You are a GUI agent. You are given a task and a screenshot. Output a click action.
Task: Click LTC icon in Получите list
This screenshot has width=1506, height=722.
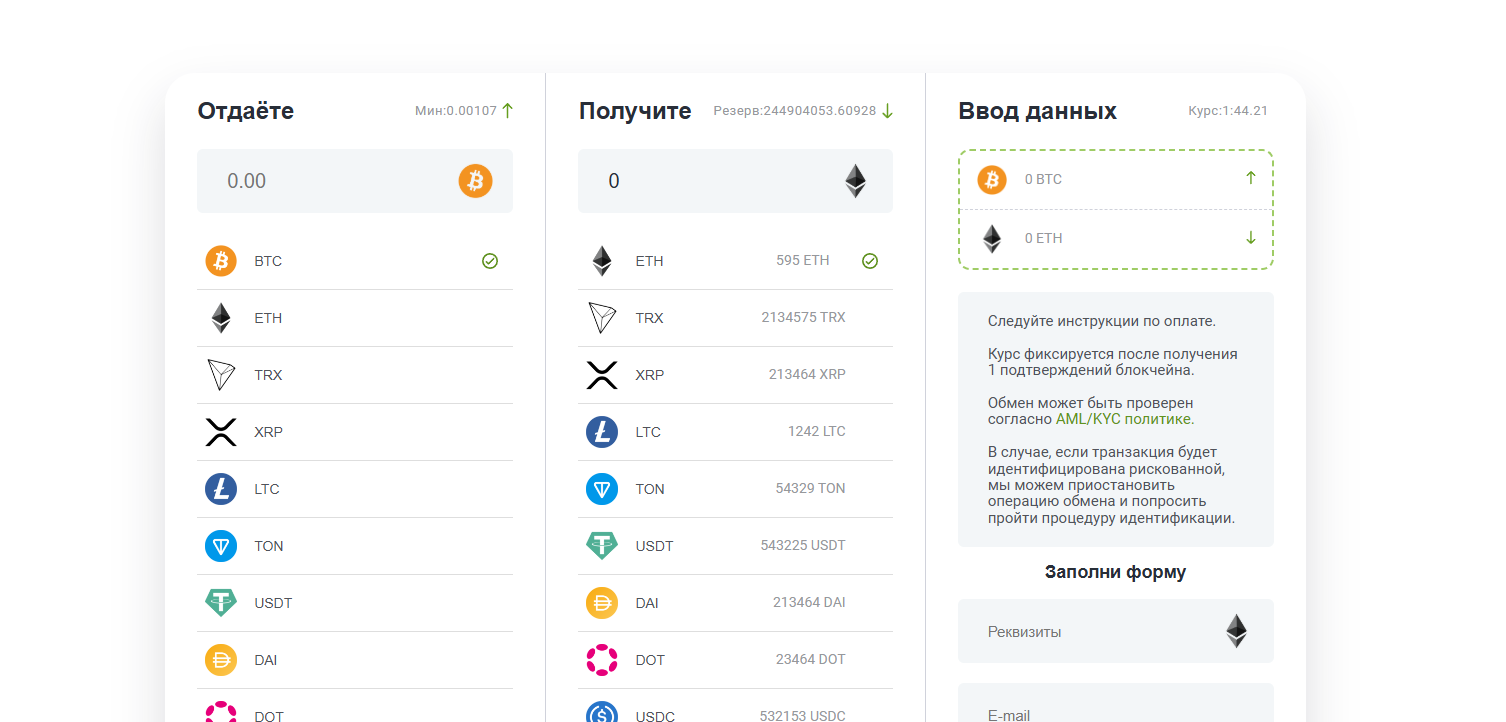point(602,432)
